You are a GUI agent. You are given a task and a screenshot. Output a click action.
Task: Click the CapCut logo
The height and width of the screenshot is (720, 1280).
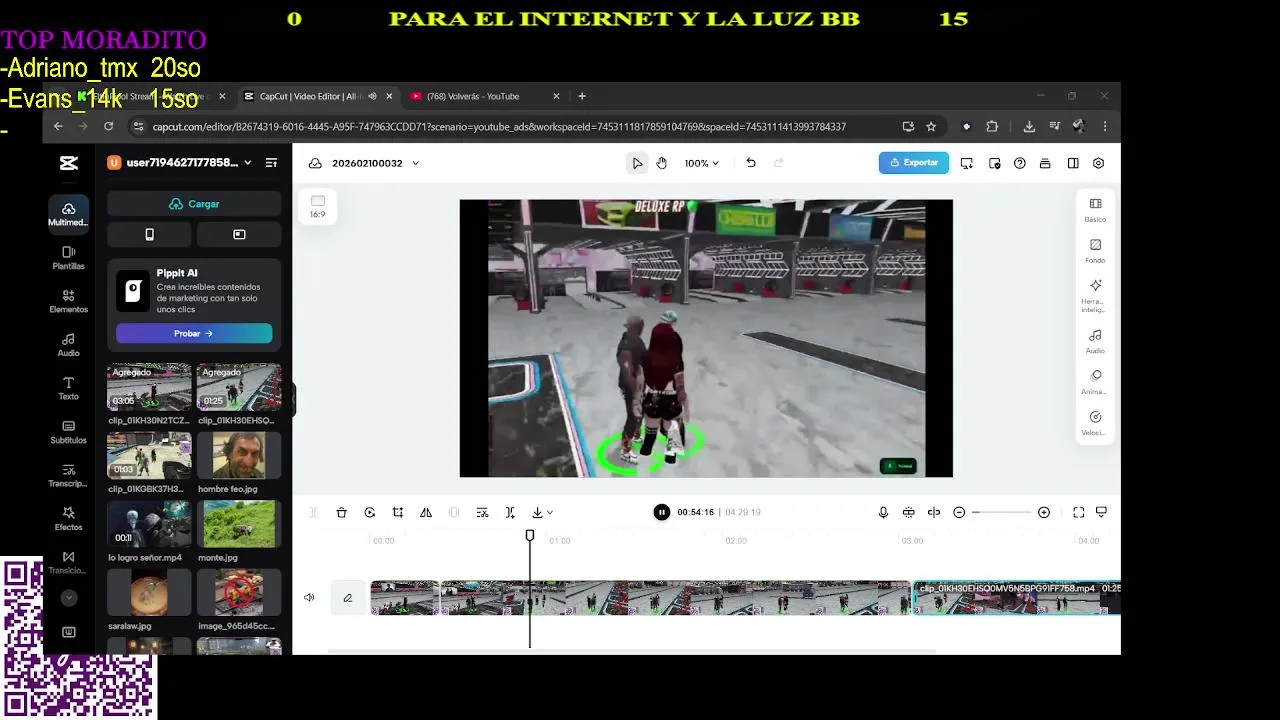[68, 163]
